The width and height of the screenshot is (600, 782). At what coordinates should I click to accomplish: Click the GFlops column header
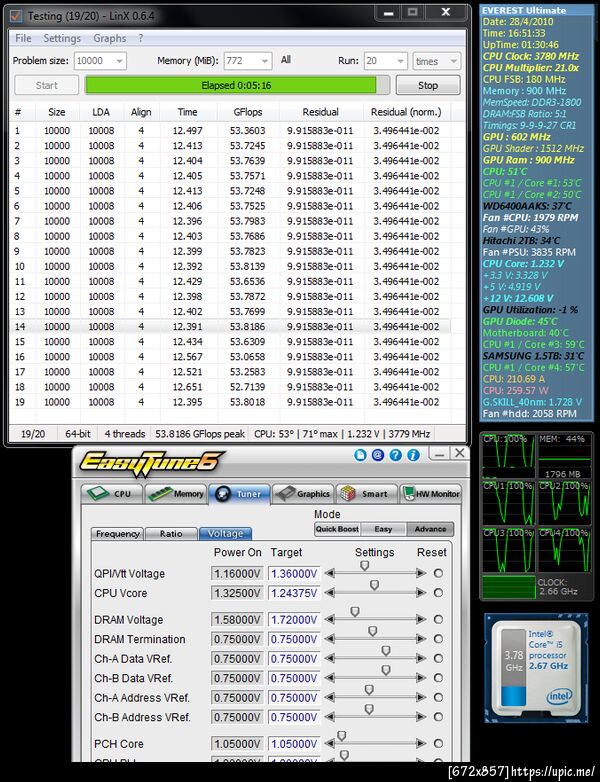[x=248, y=112]
